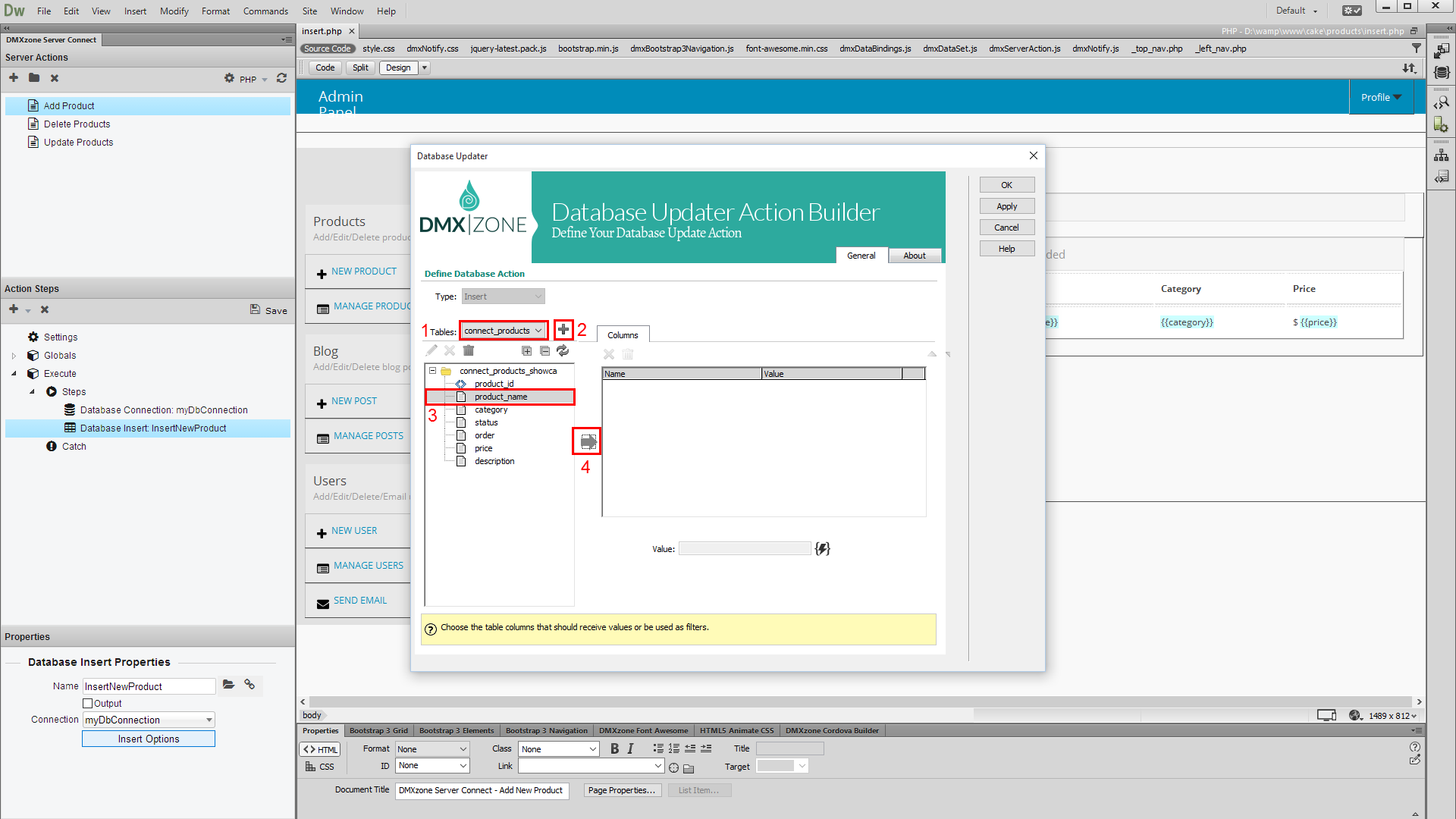This screenshot has width=1456, height=819.
Task: Open the Commands menu
Action: [265, 11]
